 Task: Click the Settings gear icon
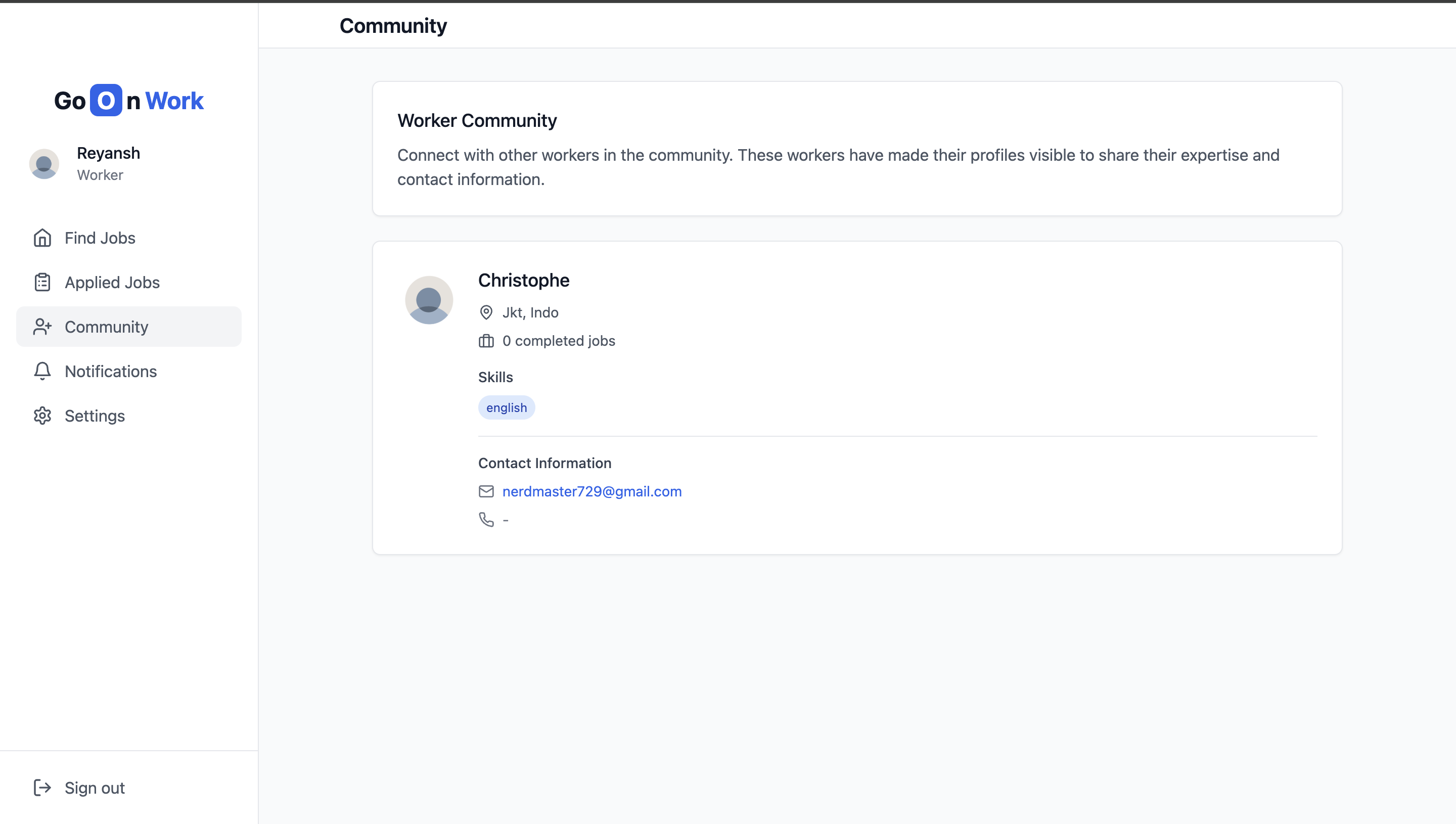click(42, 416)
